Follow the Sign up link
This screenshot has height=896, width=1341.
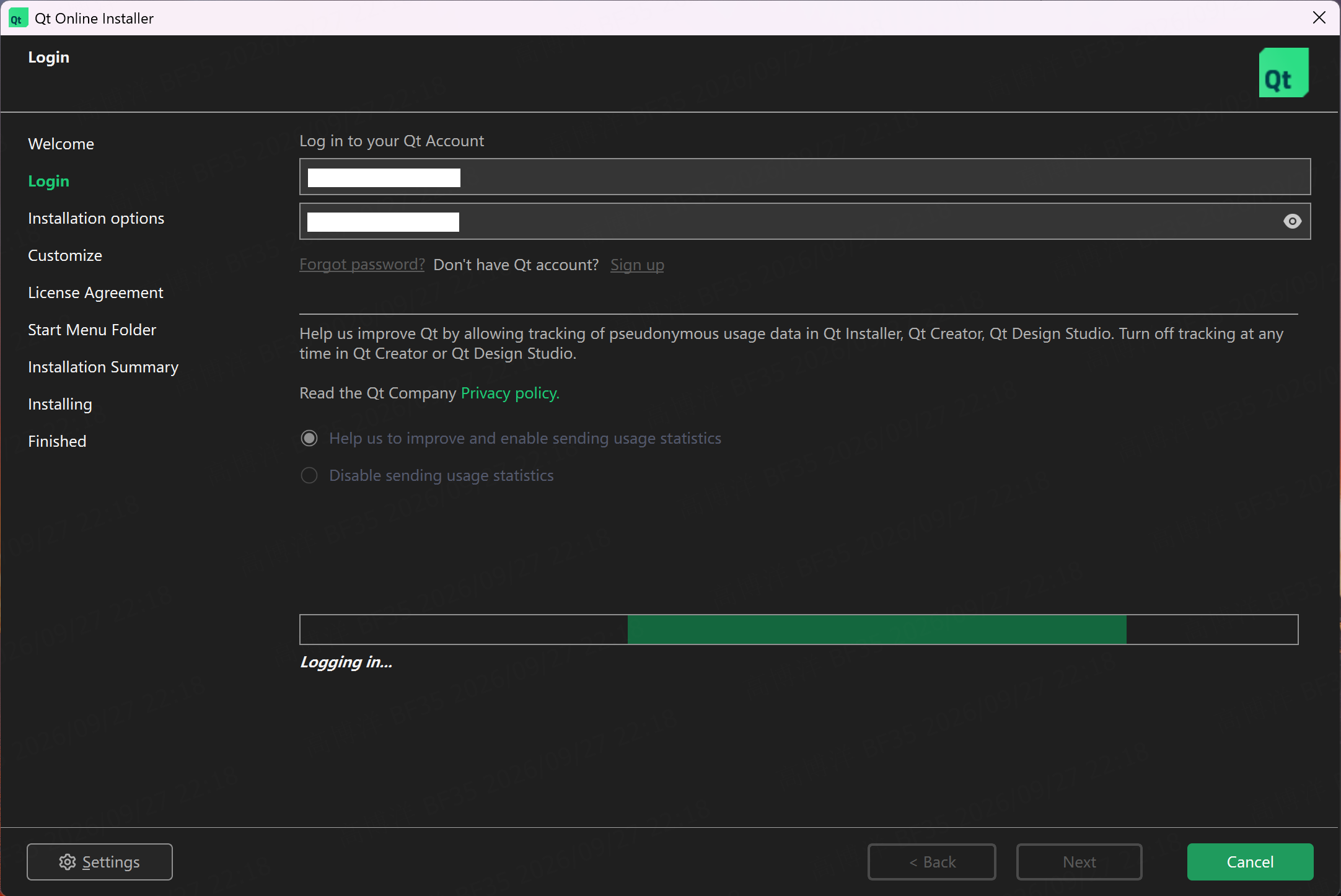[637, 265]
